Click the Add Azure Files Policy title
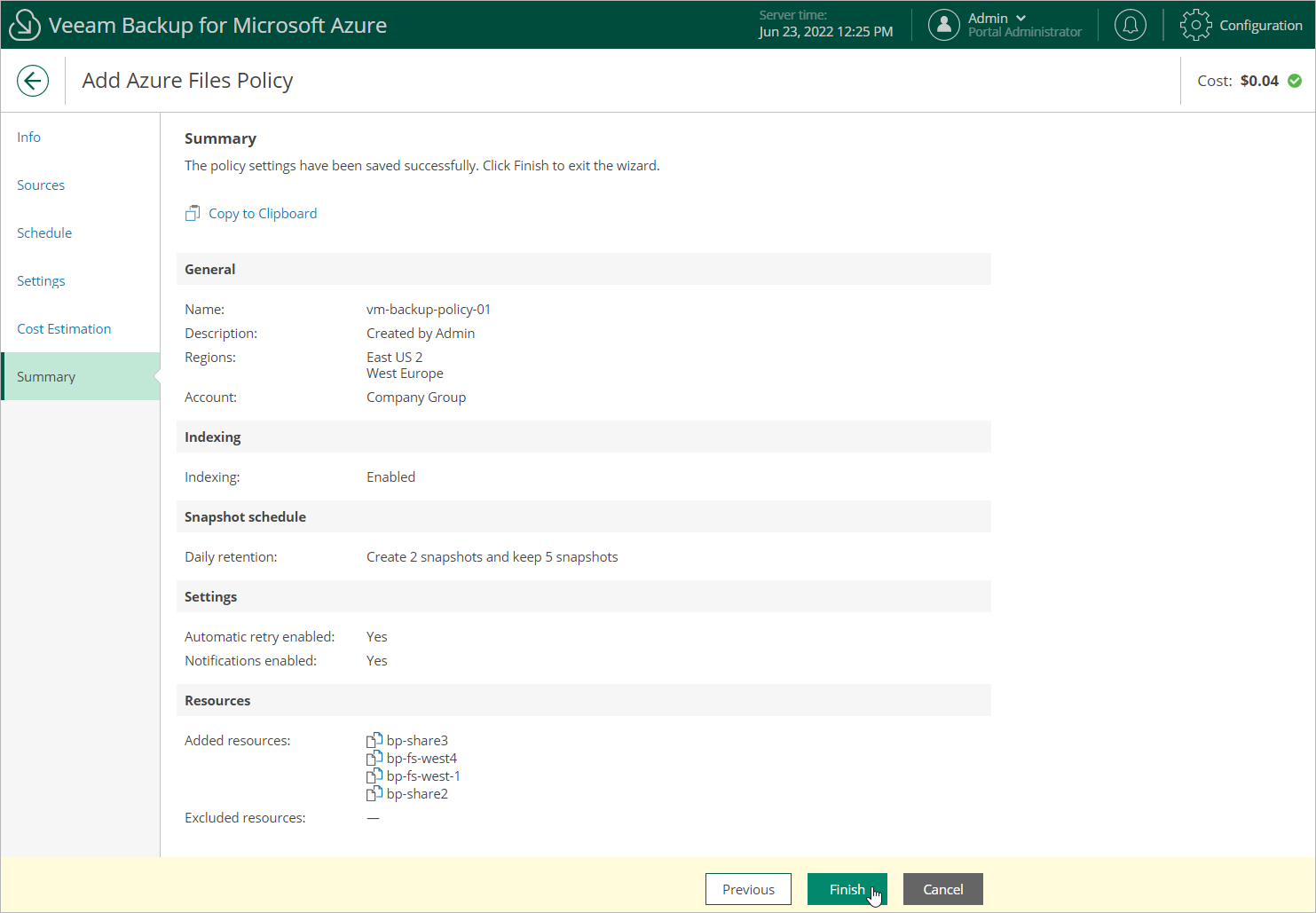Viewport: 1316px width, 913px height. [187, 81]
